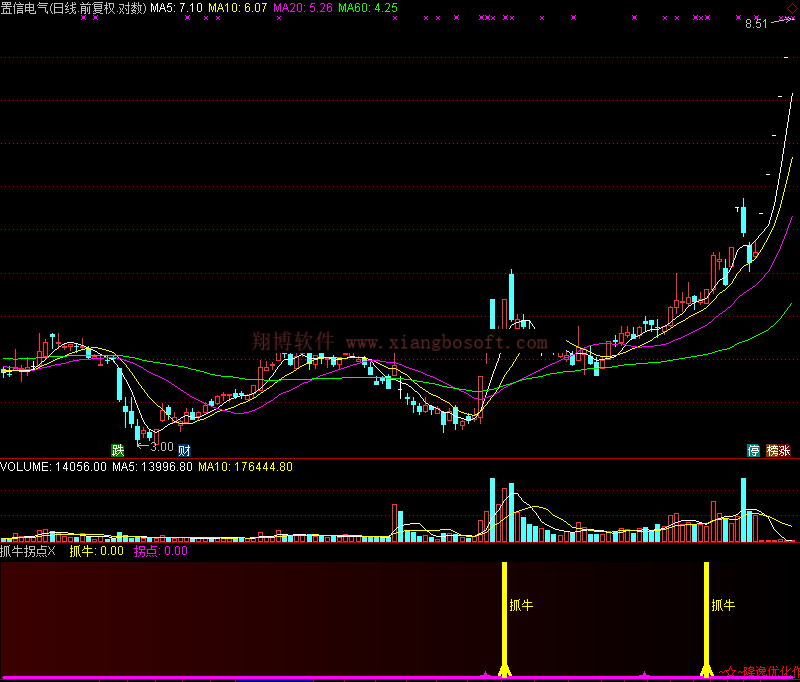Click the green 跌 badge icon

[x=118, y=450]
